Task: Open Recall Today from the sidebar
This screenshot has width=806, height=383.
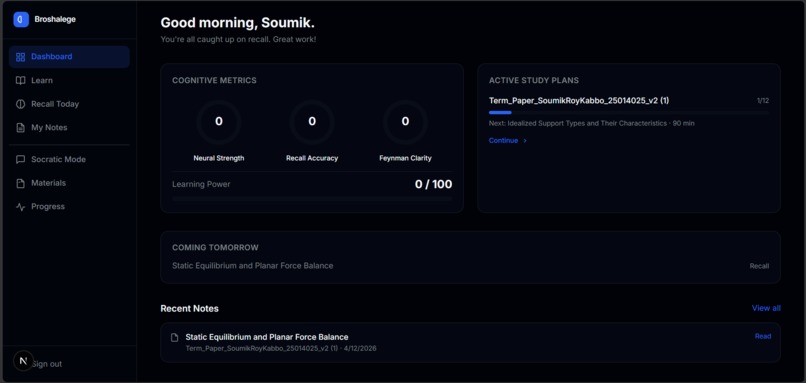Action: pos(69,104)
